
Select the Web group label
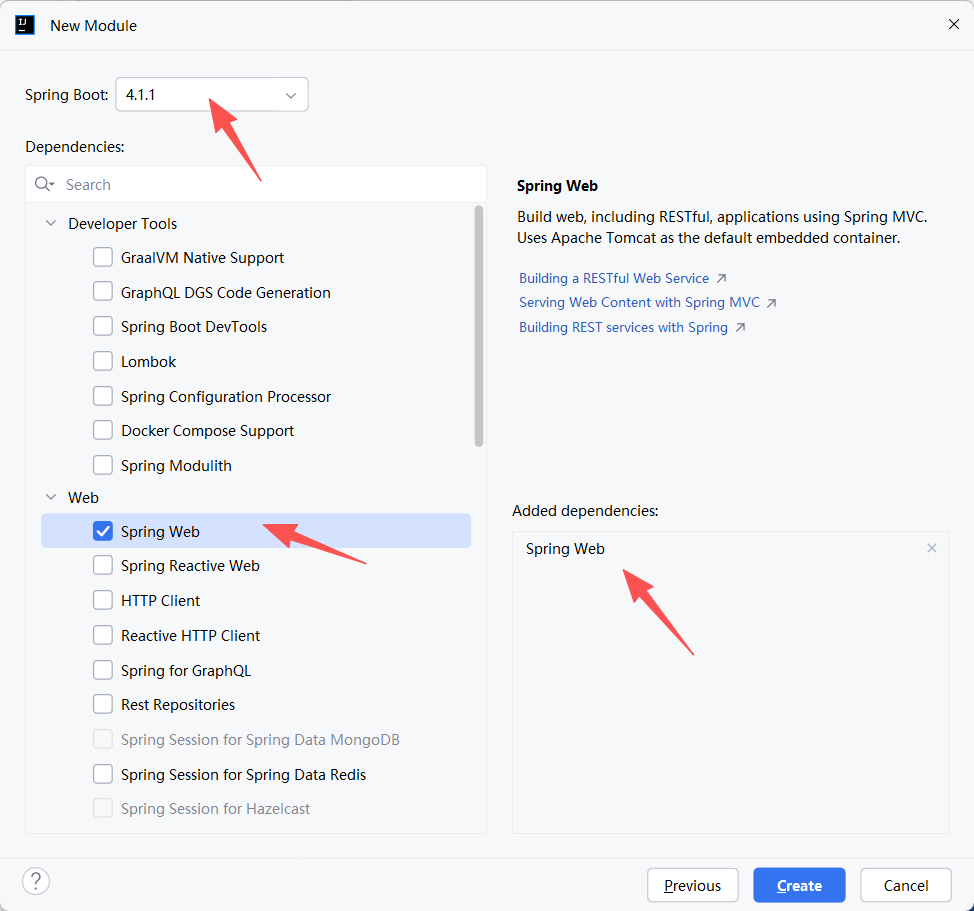coord(83,497)
